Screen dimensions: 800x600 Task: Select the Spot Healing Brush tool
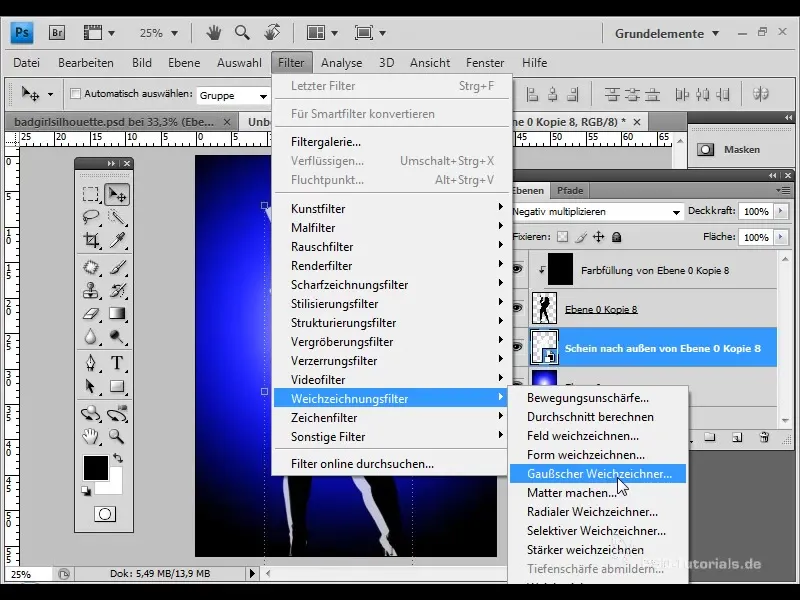91,267
